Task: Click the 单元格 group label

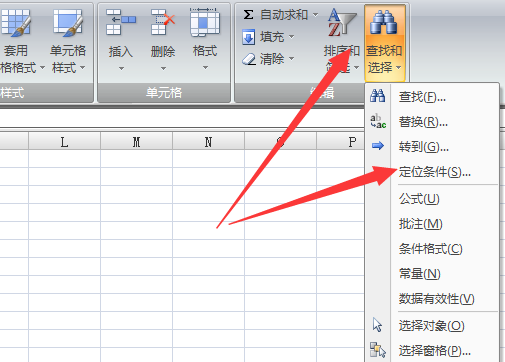Action: tap(164, 93)
